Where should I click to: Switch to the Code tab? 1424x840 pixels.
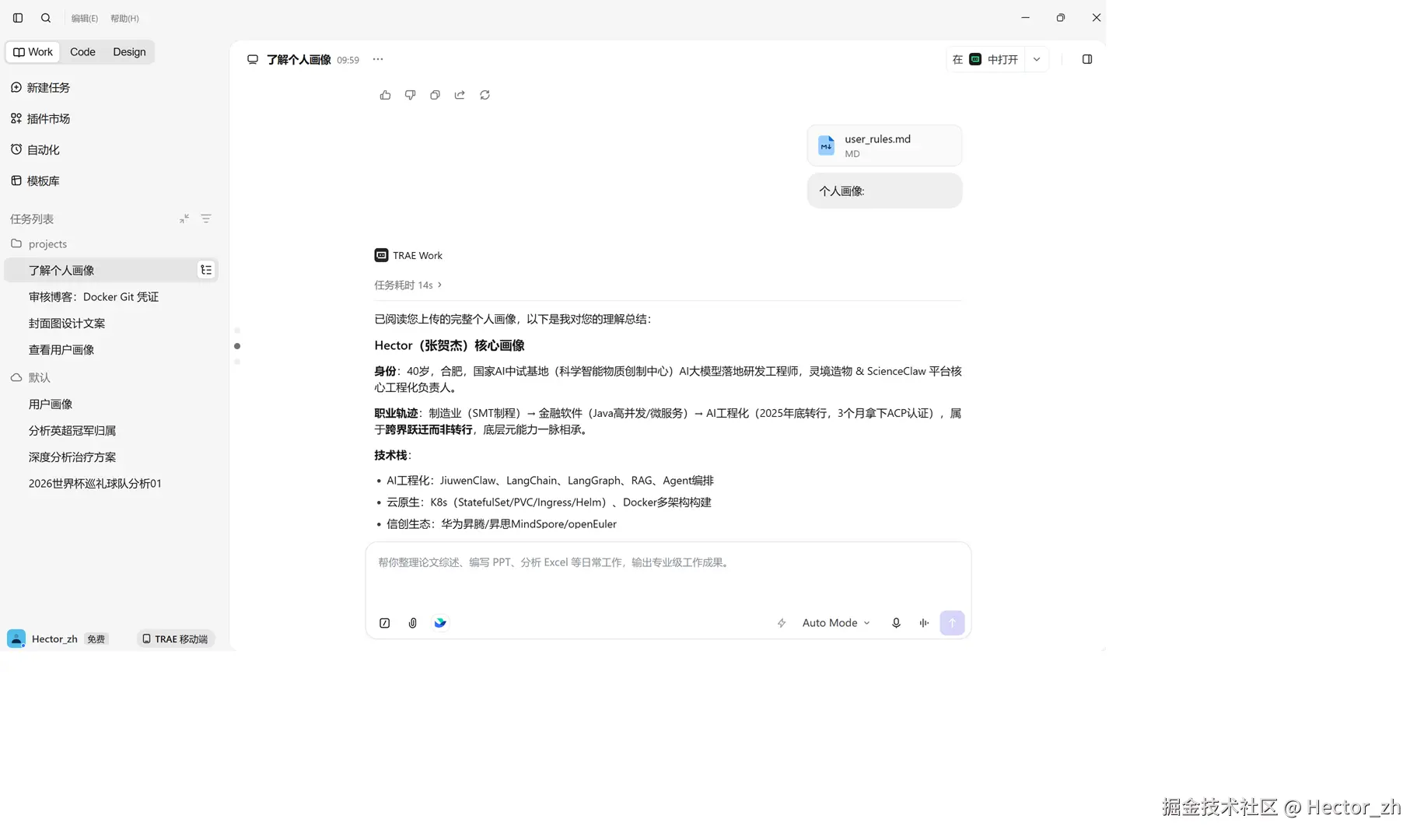(x=82, y=52)
